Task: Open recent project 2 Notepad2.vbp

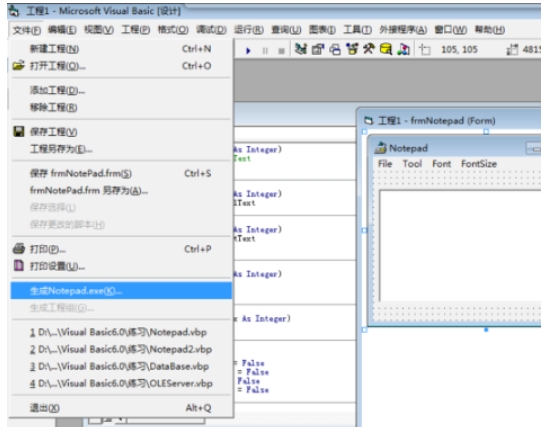Action: [x=121, y=349]
